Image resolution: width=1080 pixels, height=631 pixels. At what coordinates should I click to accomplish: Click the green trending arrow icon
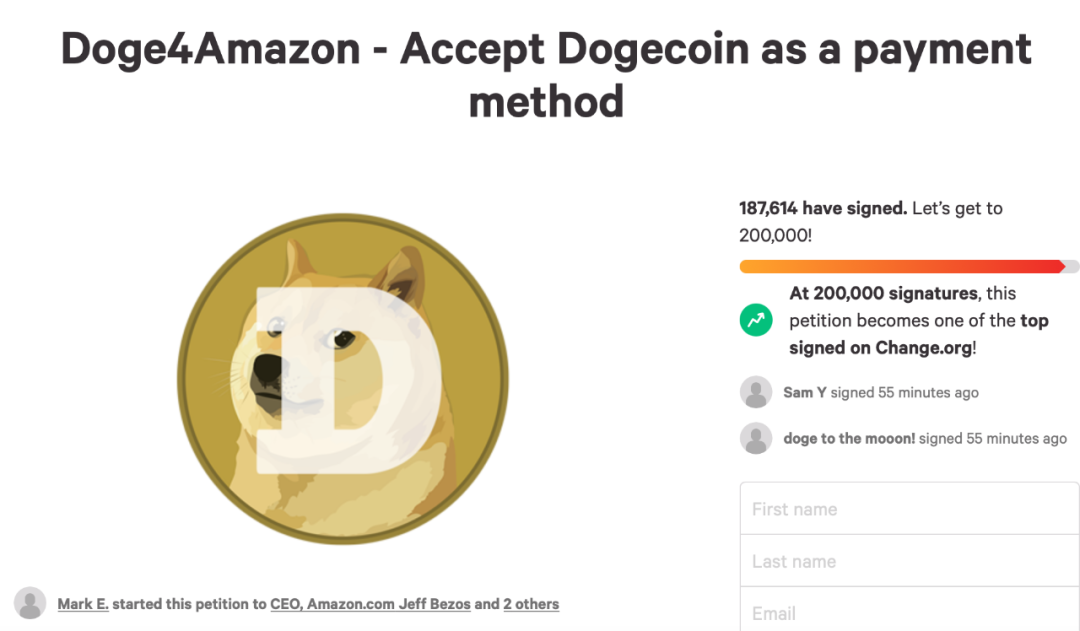click(x=756, y=320)
